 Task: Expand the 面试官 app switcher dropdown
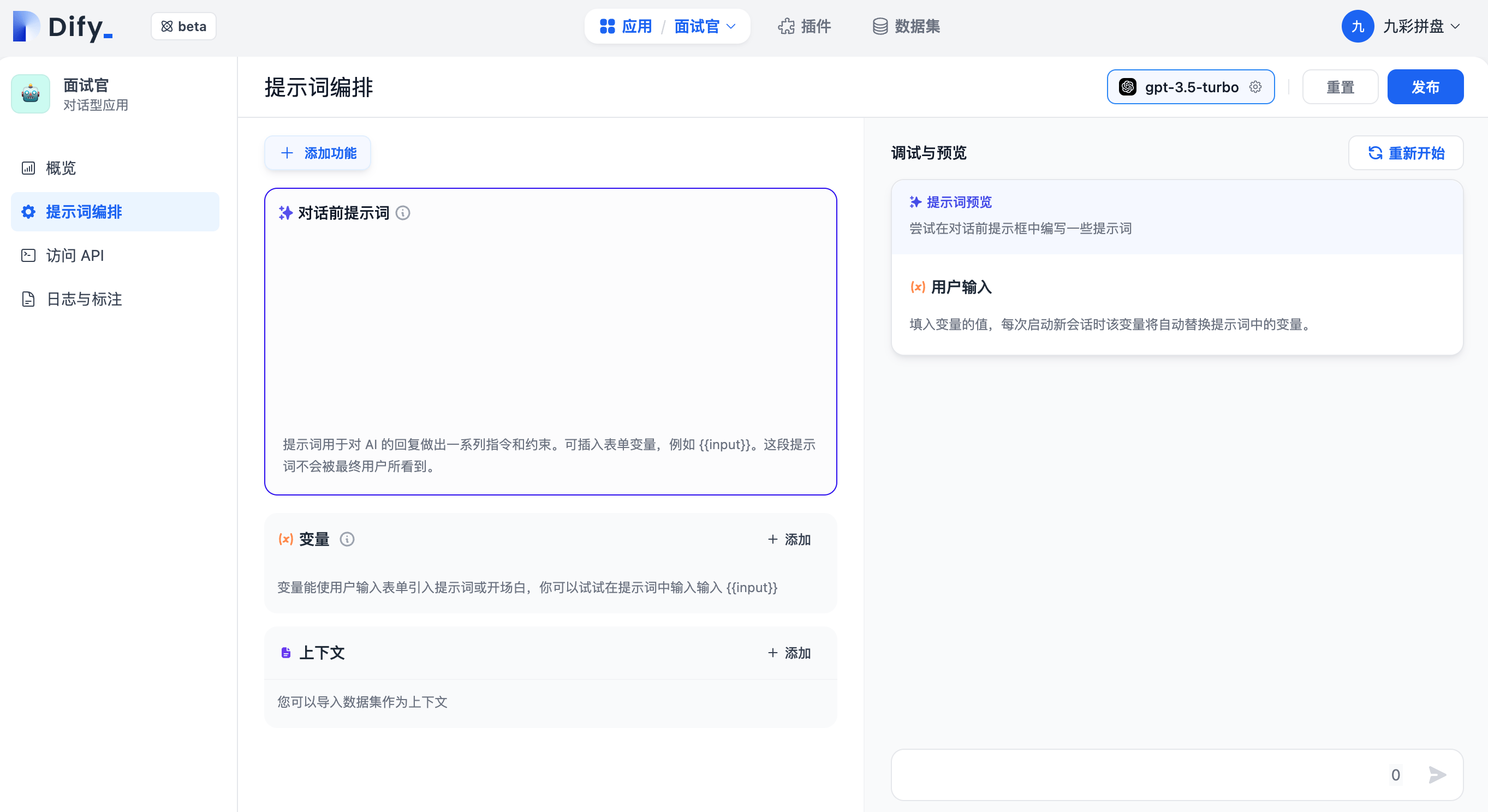click(x=705, y=27)
